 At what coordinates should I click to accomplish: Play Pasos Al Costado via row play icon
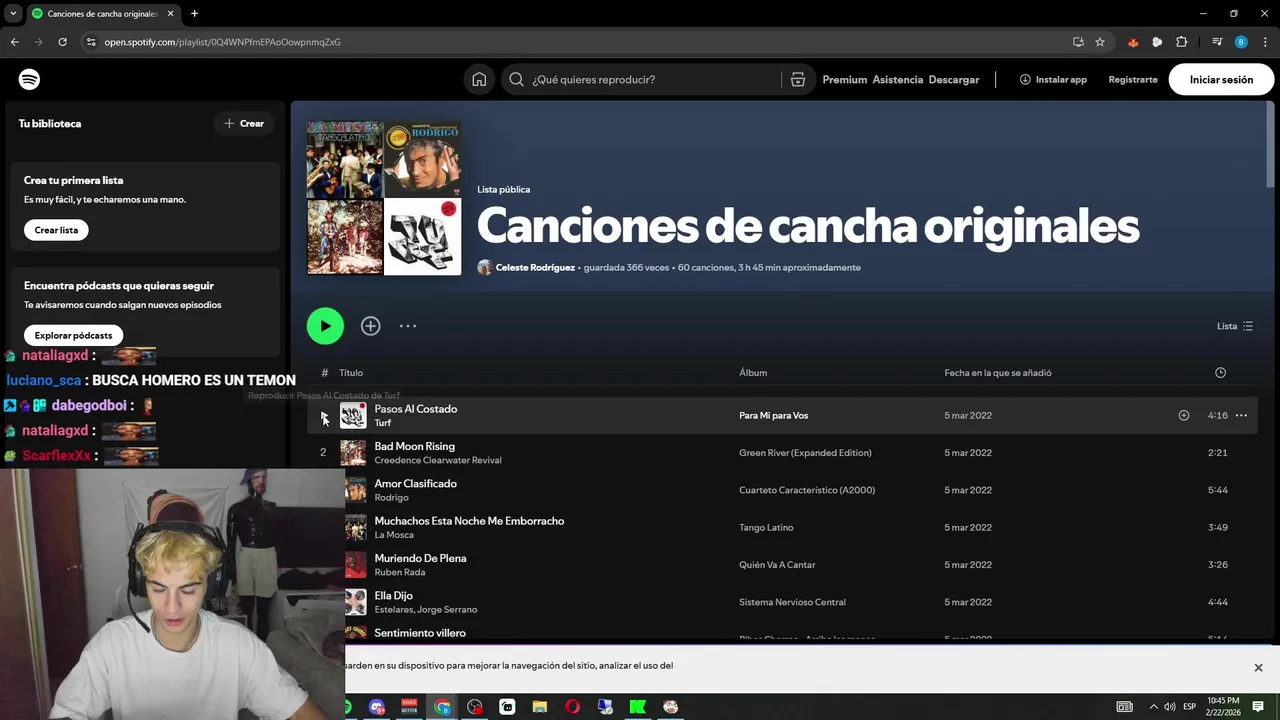(x=323, y=415)
